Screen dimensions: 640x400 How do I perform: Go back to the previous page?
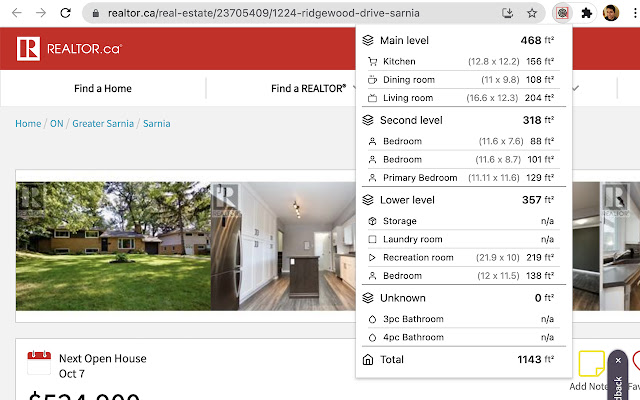click(x=16, y=14)
